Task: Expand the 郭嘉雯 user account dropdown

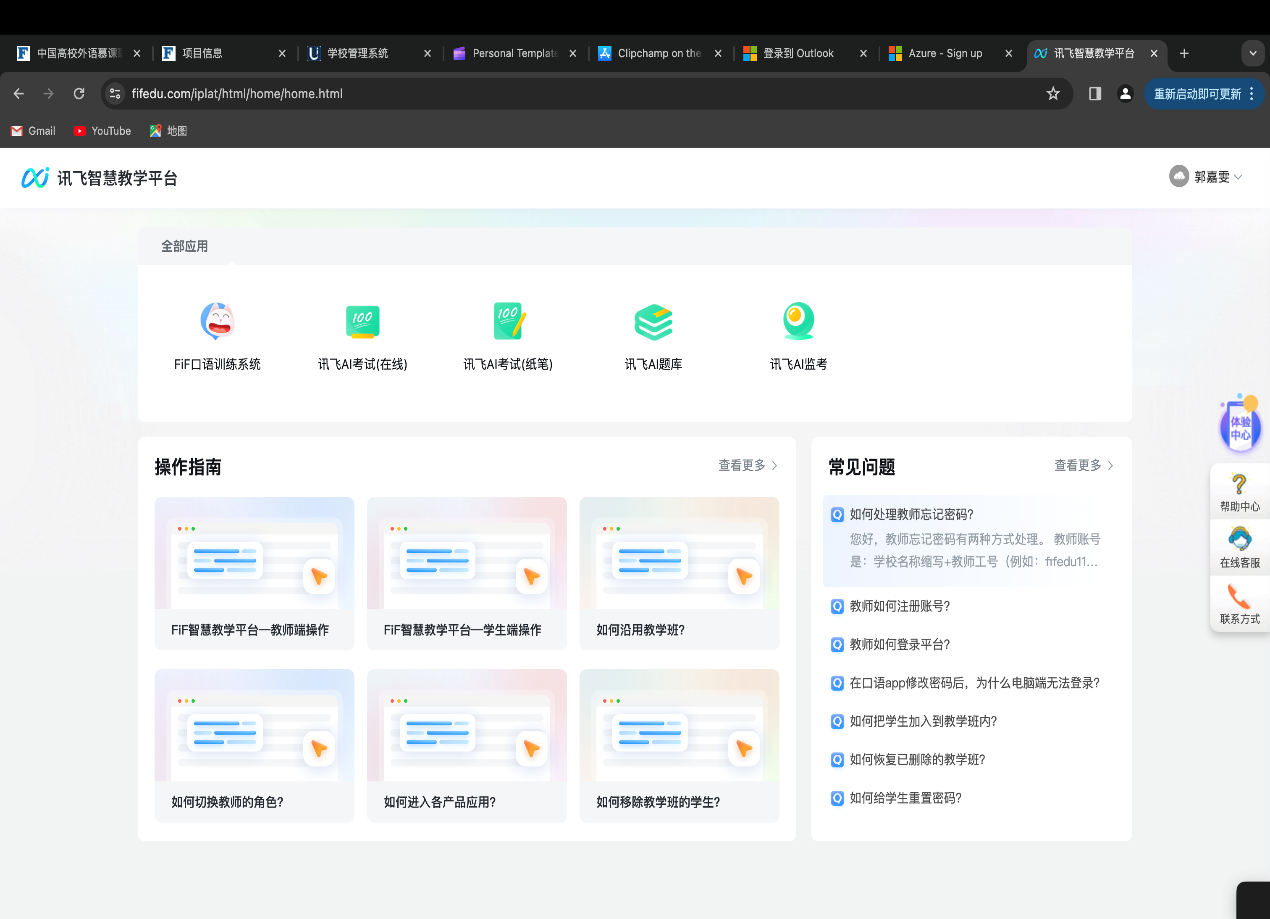Action: 1206,177
